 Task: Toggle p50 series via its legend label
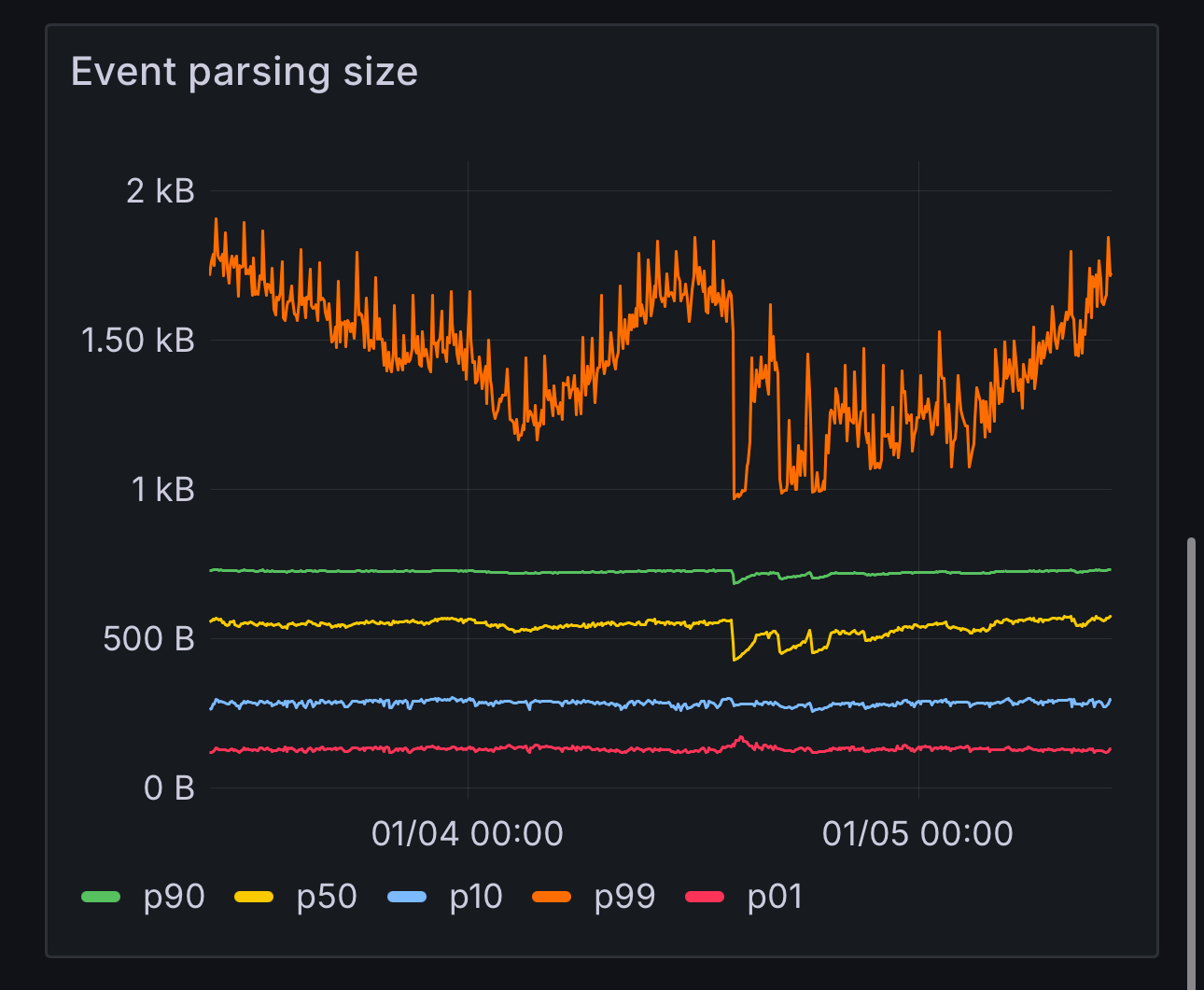point(327,897)
